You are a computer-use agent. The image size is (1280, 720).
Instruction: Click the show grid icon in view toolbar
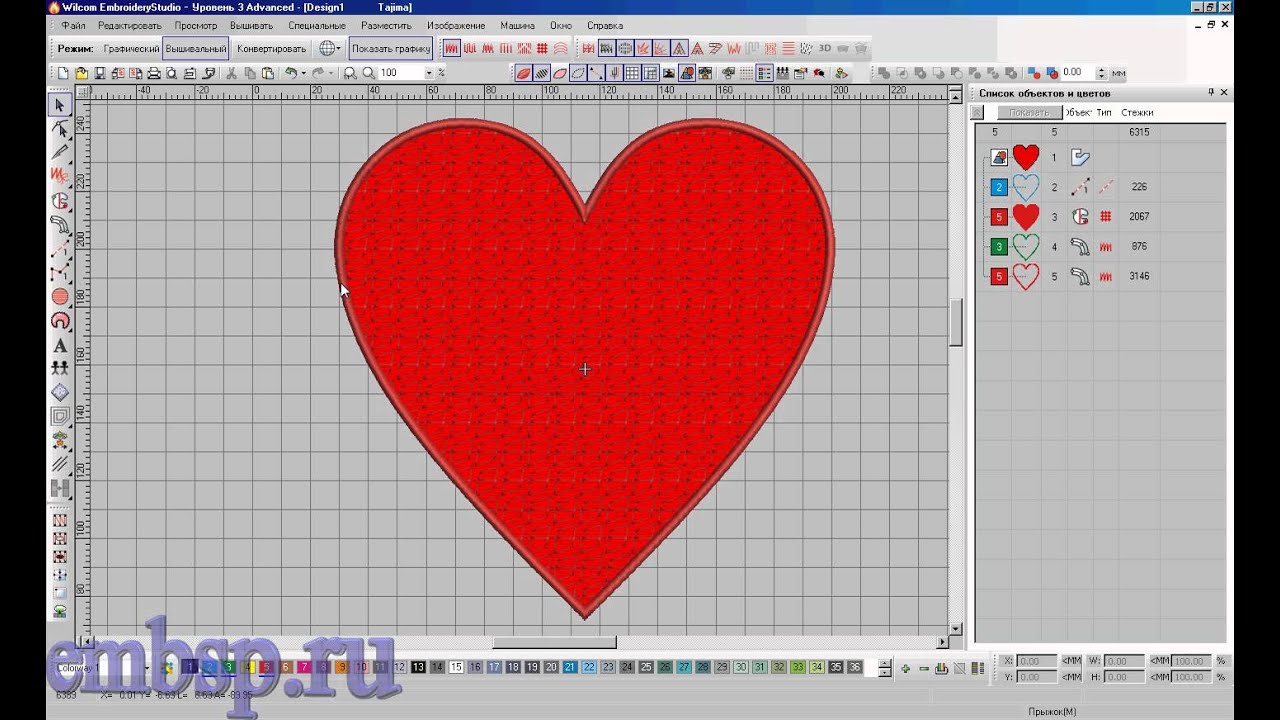632,73
